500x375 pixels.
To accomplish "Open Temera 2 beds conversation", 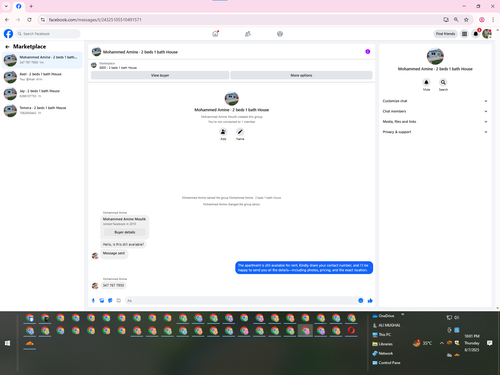I will tap(42, 110).
